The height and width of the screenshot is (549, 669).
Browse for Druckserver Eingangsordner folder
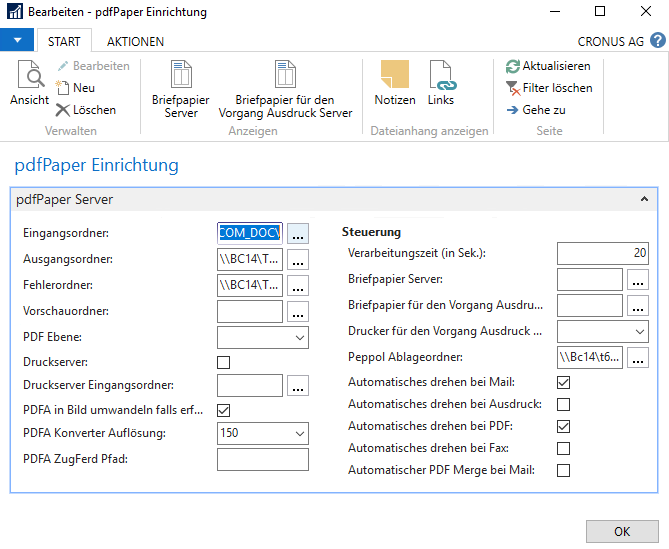[x=298, y=385]
